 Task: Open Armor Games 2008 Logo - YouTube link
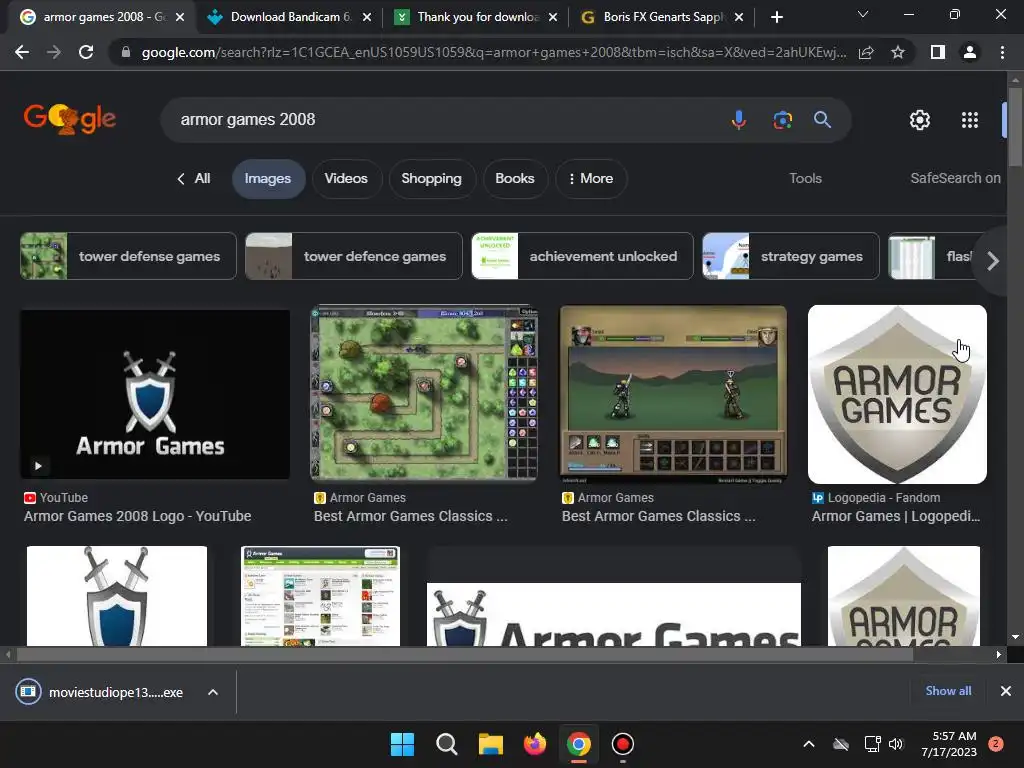coord(138,516)
